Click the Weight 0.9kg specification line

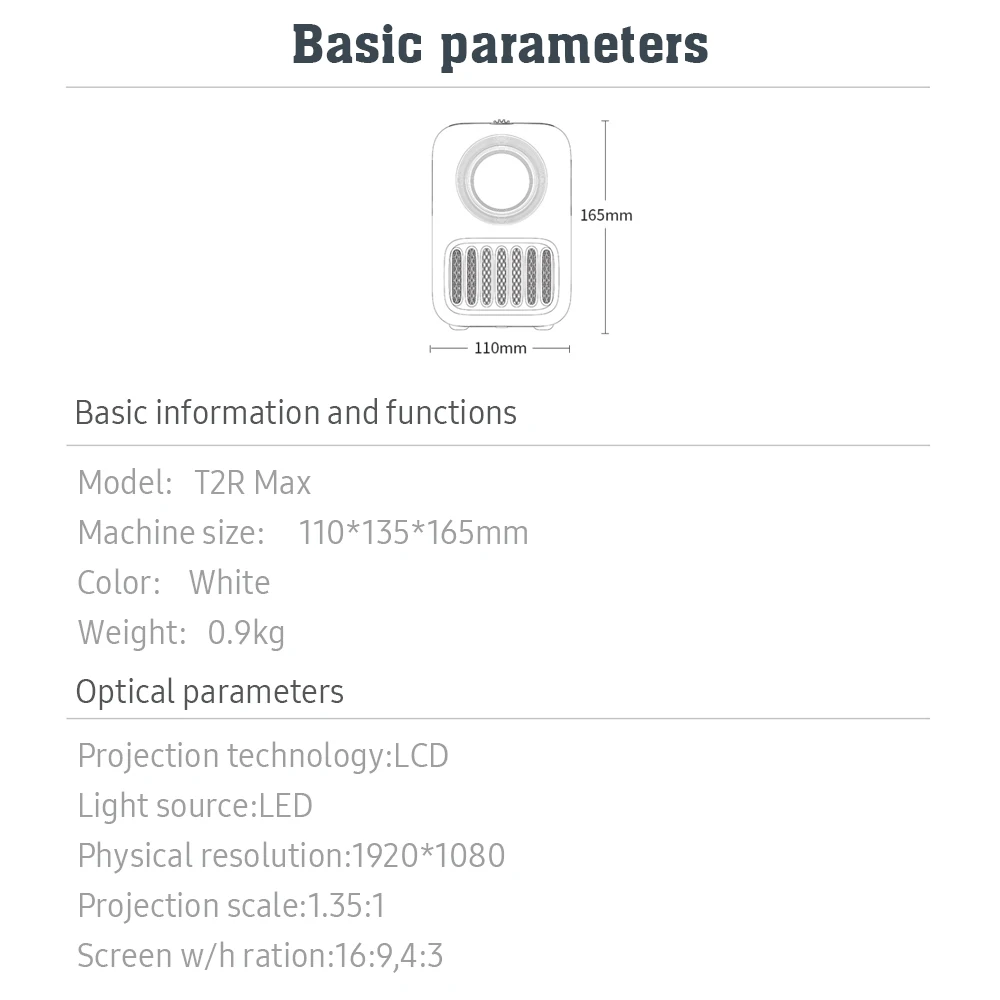coord(181,633)
